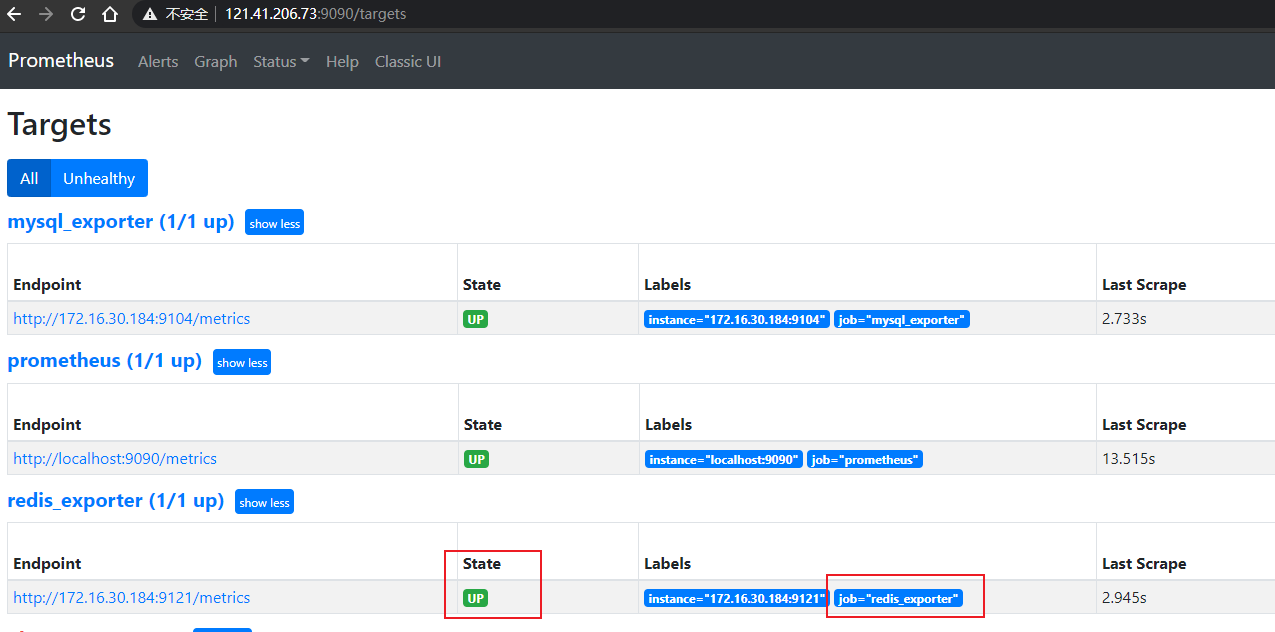The image size is (1275, 632).
Task: Click the UP badge in mysql_exporter row
Action: pyautogui.click(x=476, y=320)
